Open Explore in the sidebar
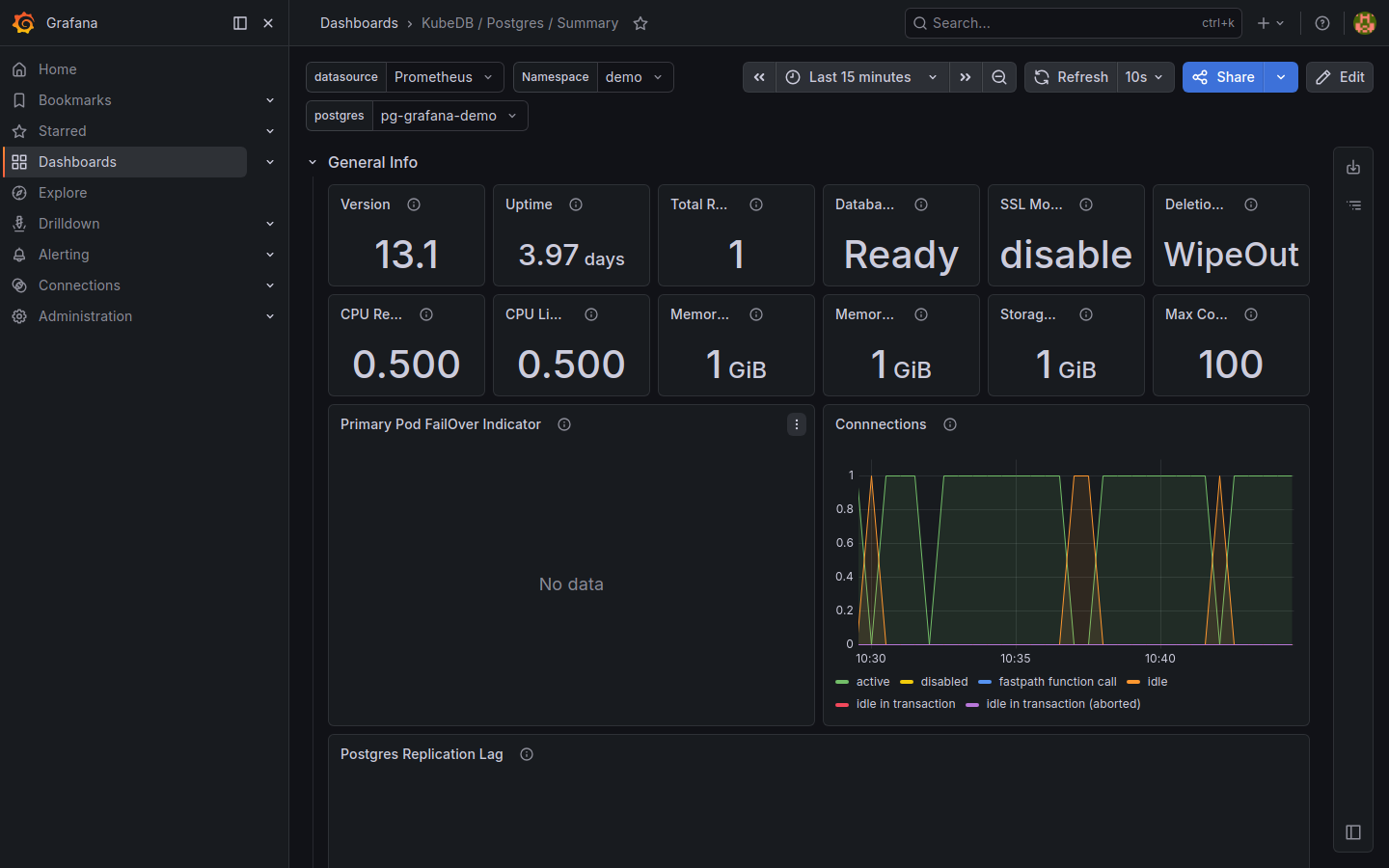 point(63,193)
